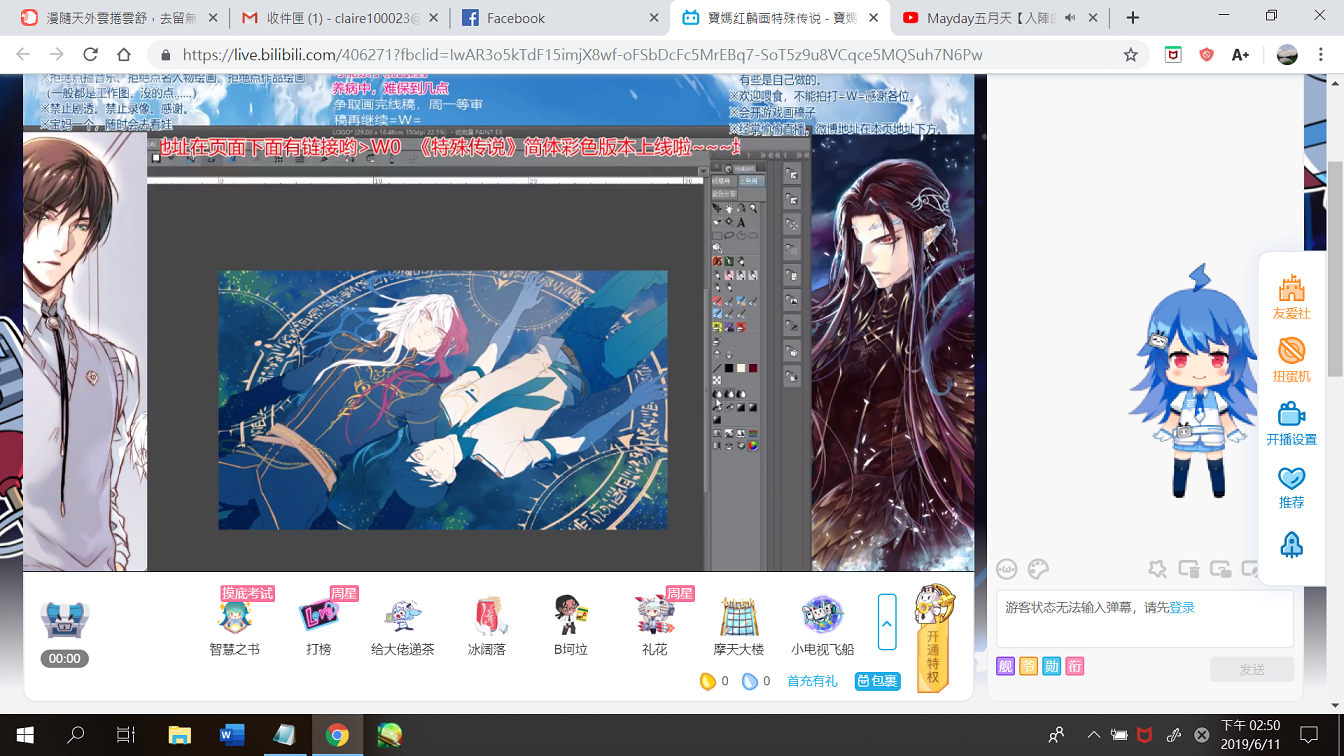Reload the current page
This screenshot has height=756, width=1344.
pos(91,55)
